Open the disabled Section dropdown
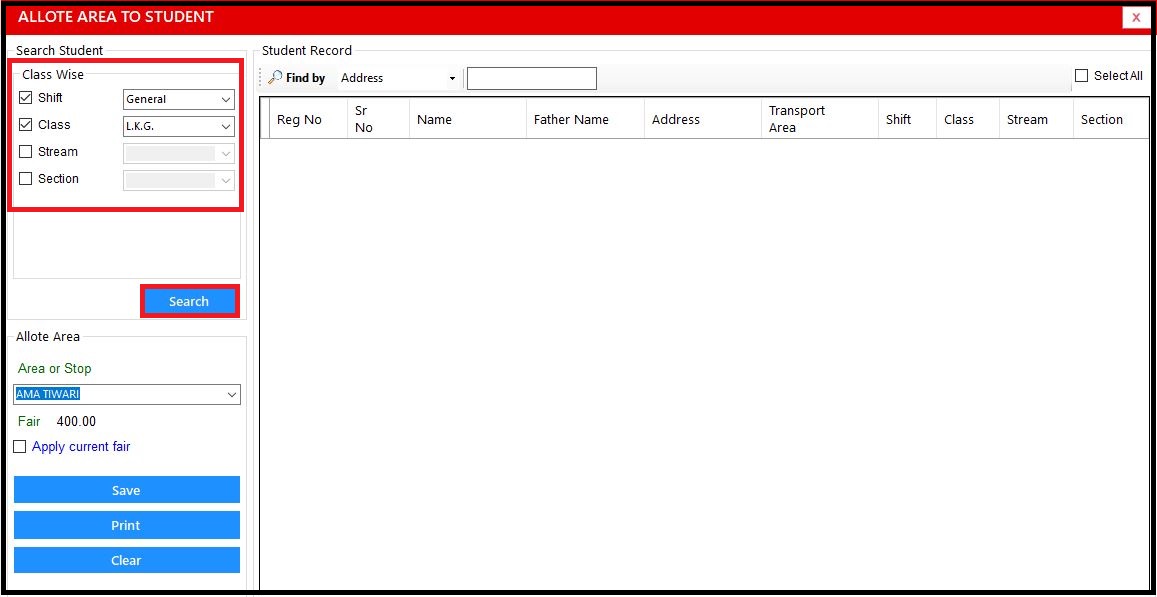 pyautogui.click(x=179, y=180)
